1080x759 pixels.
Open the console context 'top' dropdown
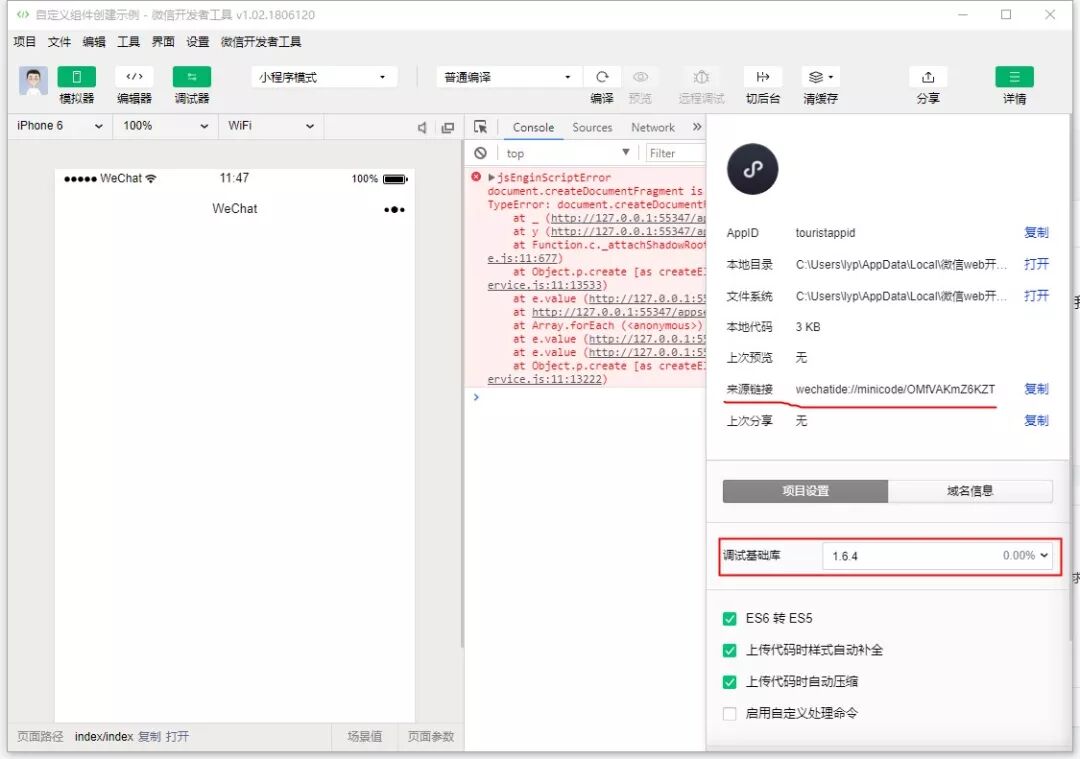point(568,153)
